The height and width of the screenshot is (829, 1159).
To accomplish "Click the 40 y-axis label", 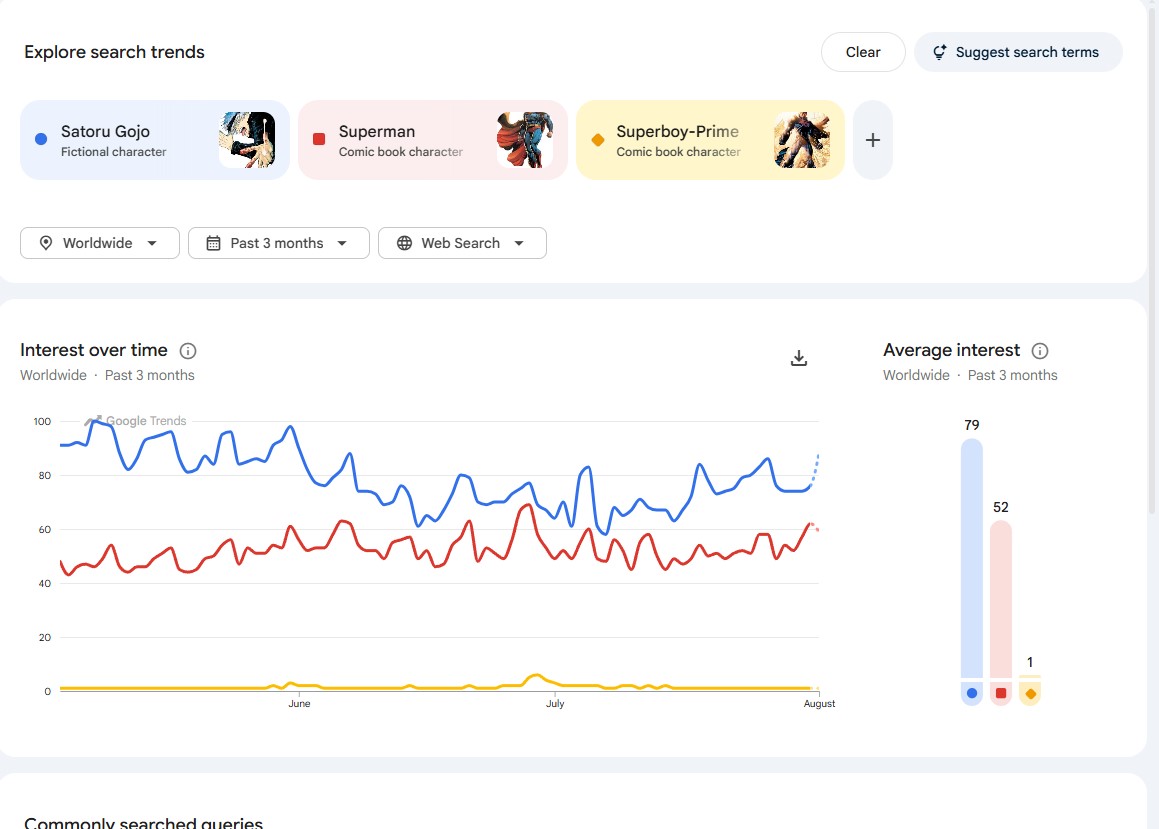I will click(44, 583).
